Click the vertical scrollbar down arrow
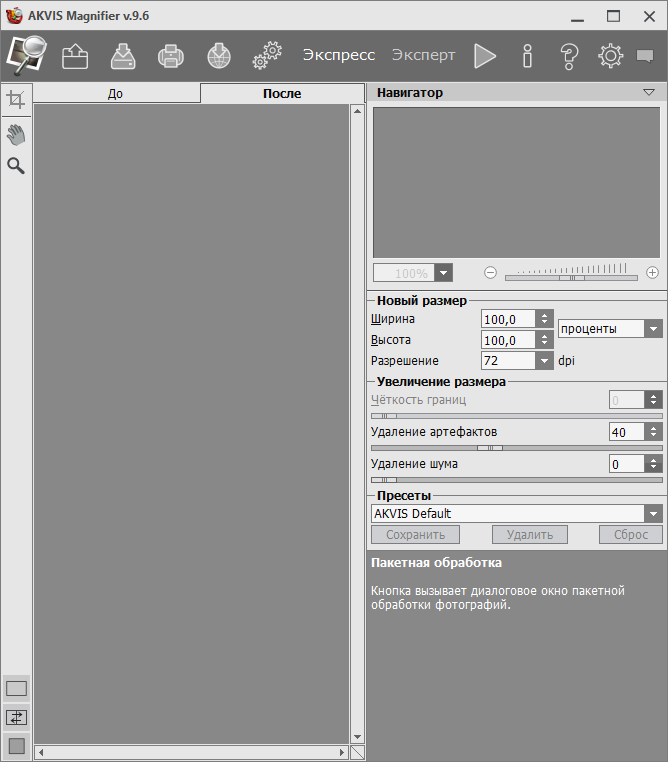The image size is (668, 762). [x=358, y=737]
